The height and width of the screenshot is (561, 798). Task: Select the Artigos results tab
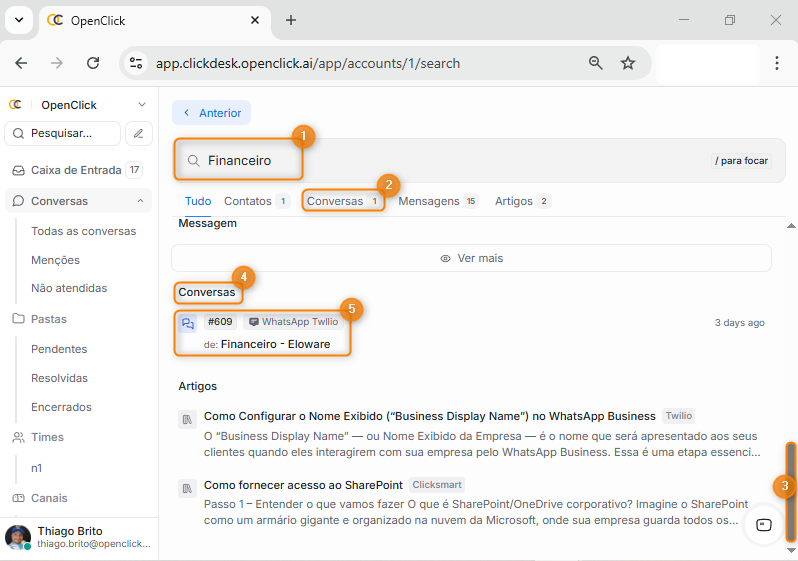[x=522, y=201]
